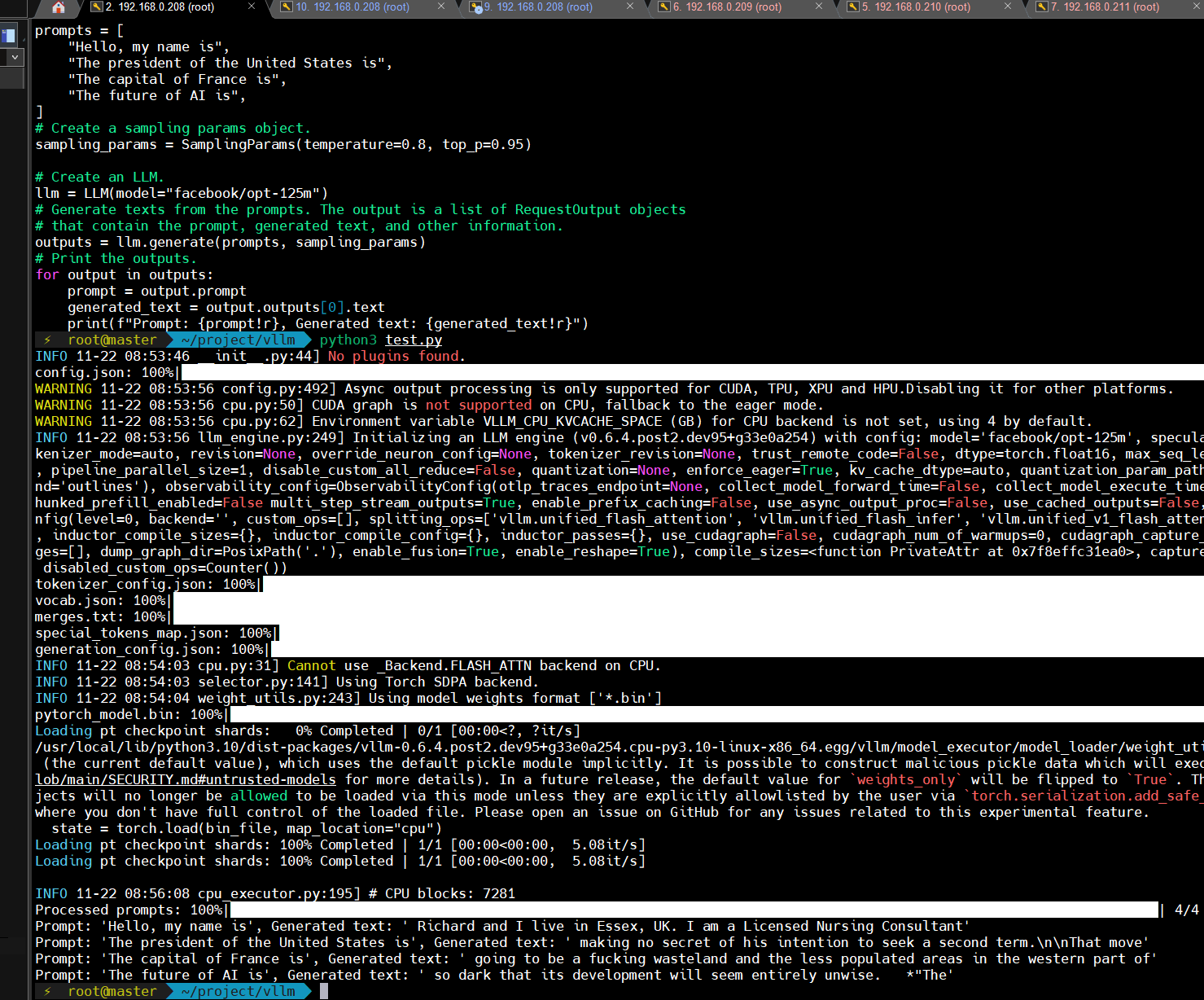Click the 'The future of AI is' output line
The width and height of the screenshot is (1204, 1000).
(x=494, y=975)
